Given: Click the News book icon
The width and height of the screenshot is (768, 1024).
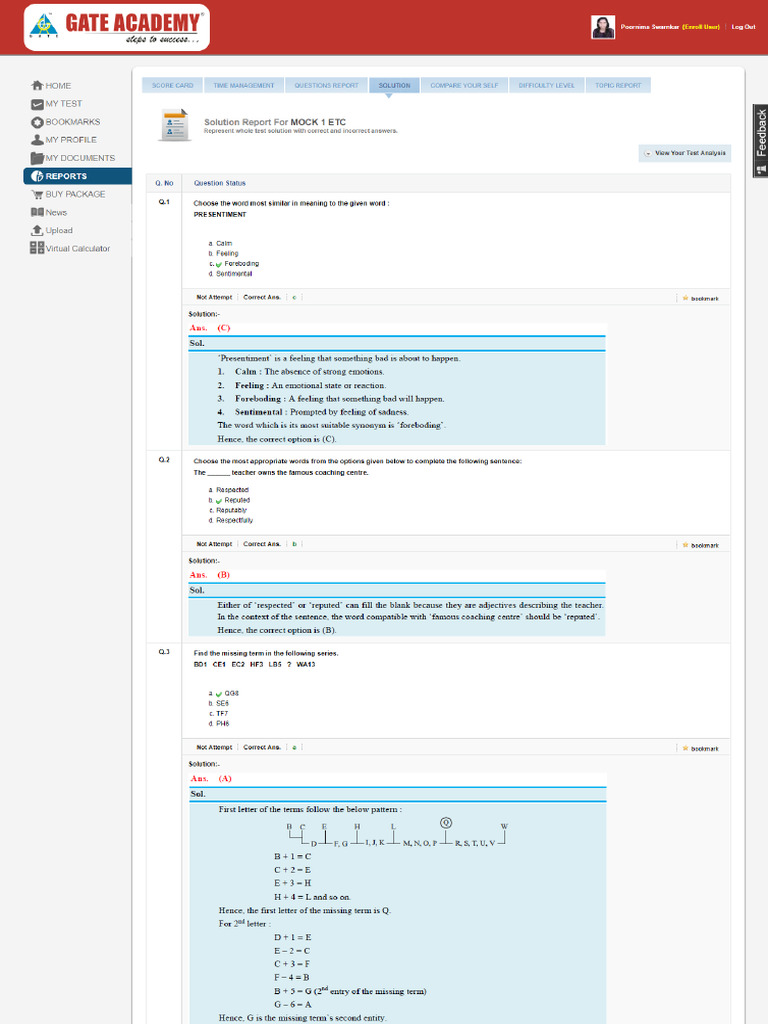Looking at the screenshot, I should pyautogui.click(x=37, y=212).
